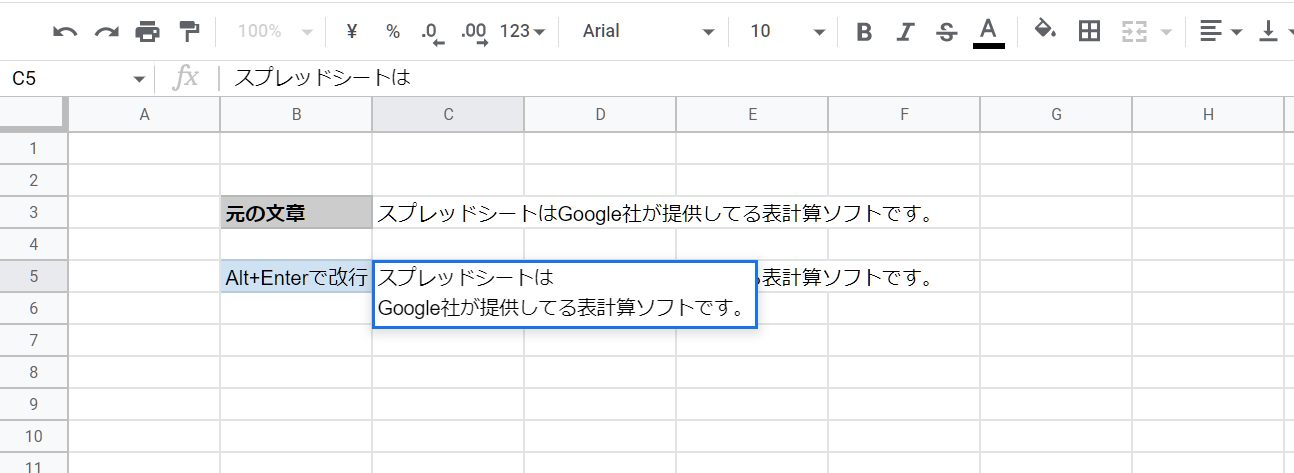Select row 10 header

pyautogui.click(x=33, y=436)
